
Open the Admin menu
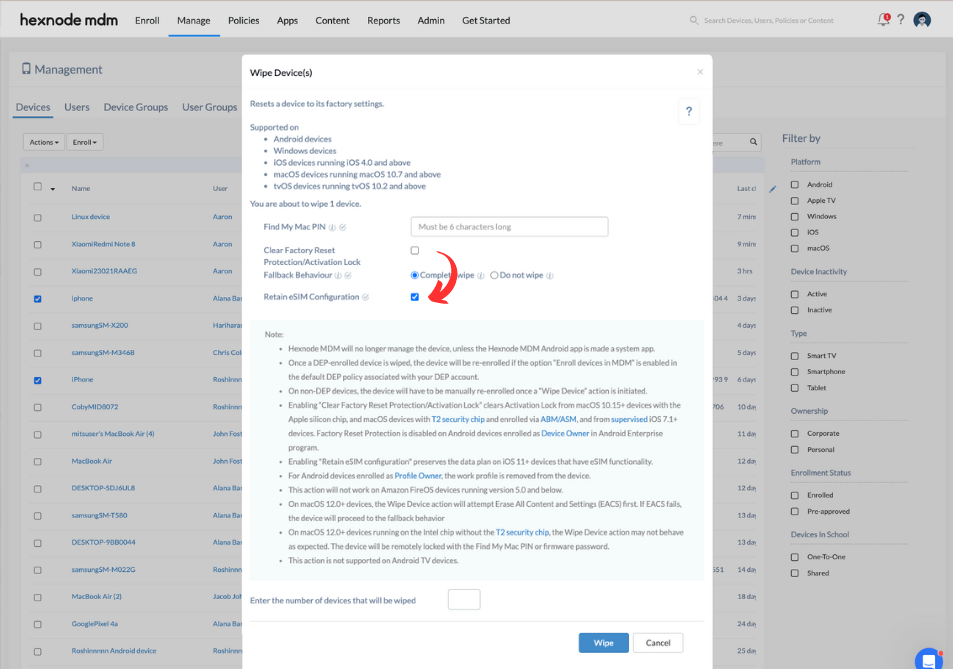(431, 20)
